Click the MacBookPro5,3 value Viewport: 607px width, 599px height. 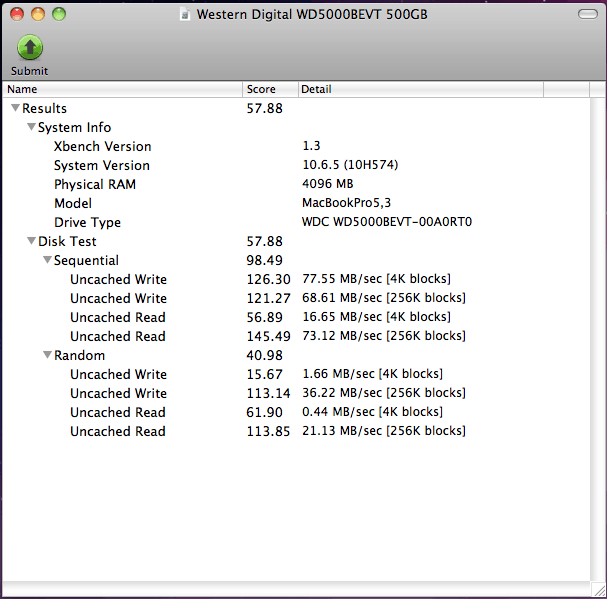tap(346, 203)
